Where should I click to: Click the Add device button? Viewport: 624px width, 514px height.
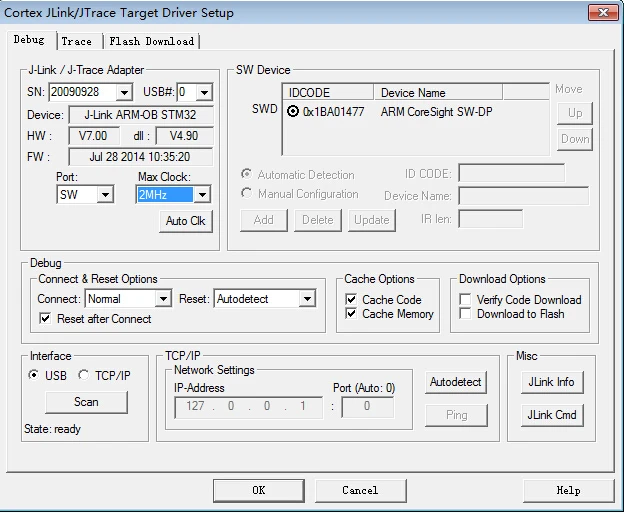point(263,220)
